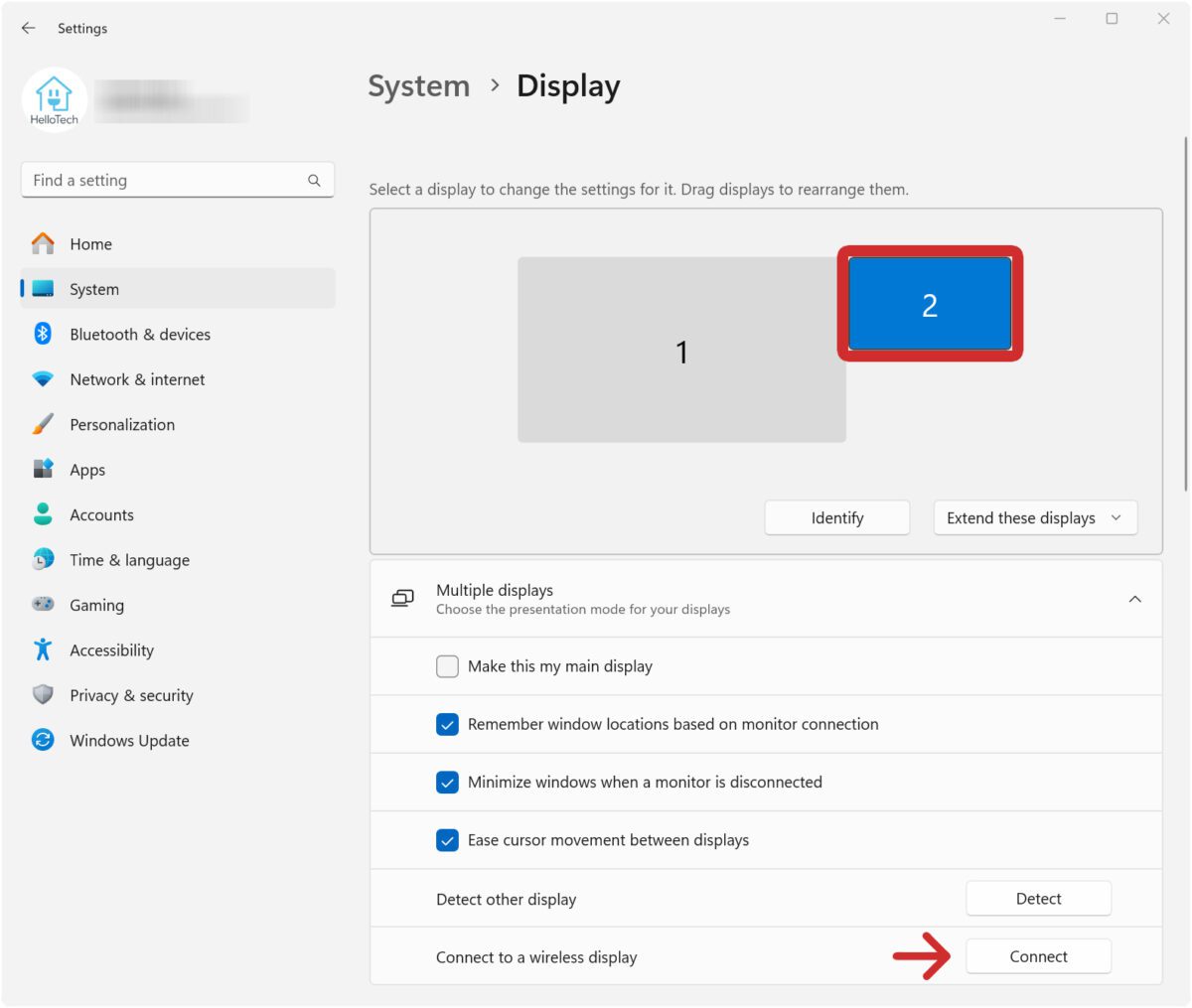The height and width of the screenshot is (1008, 1192).
Task: Collapse the Multiple displays section
Action: (x=1135, y=598)
